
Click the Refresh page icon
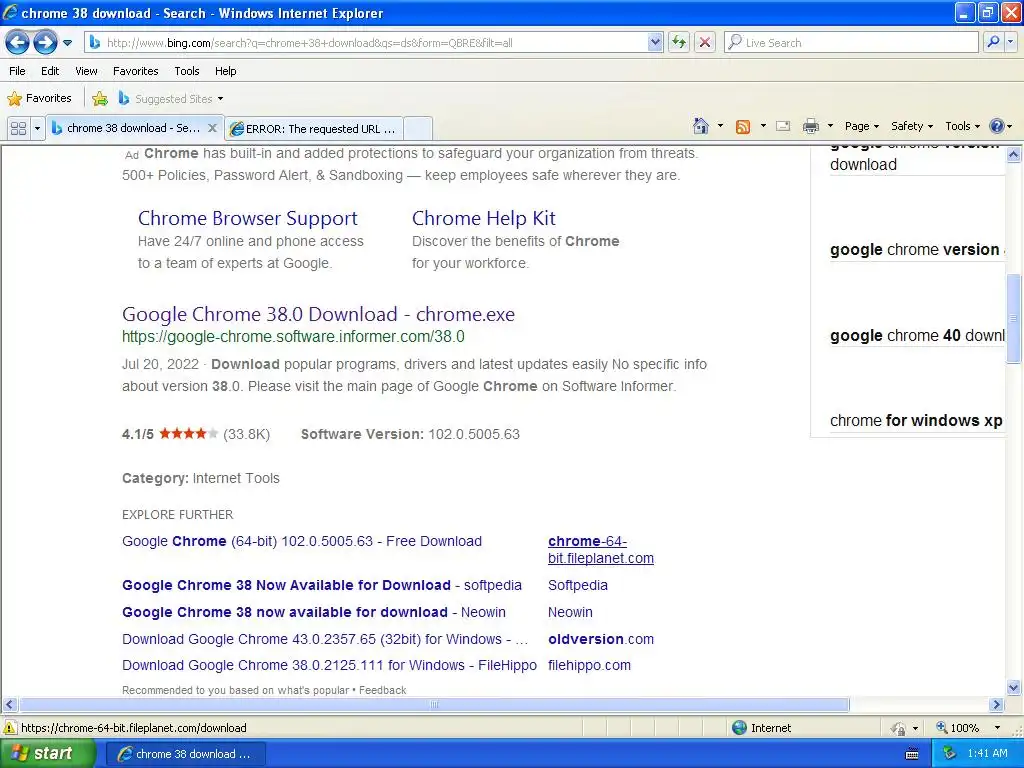coord(679,43)
